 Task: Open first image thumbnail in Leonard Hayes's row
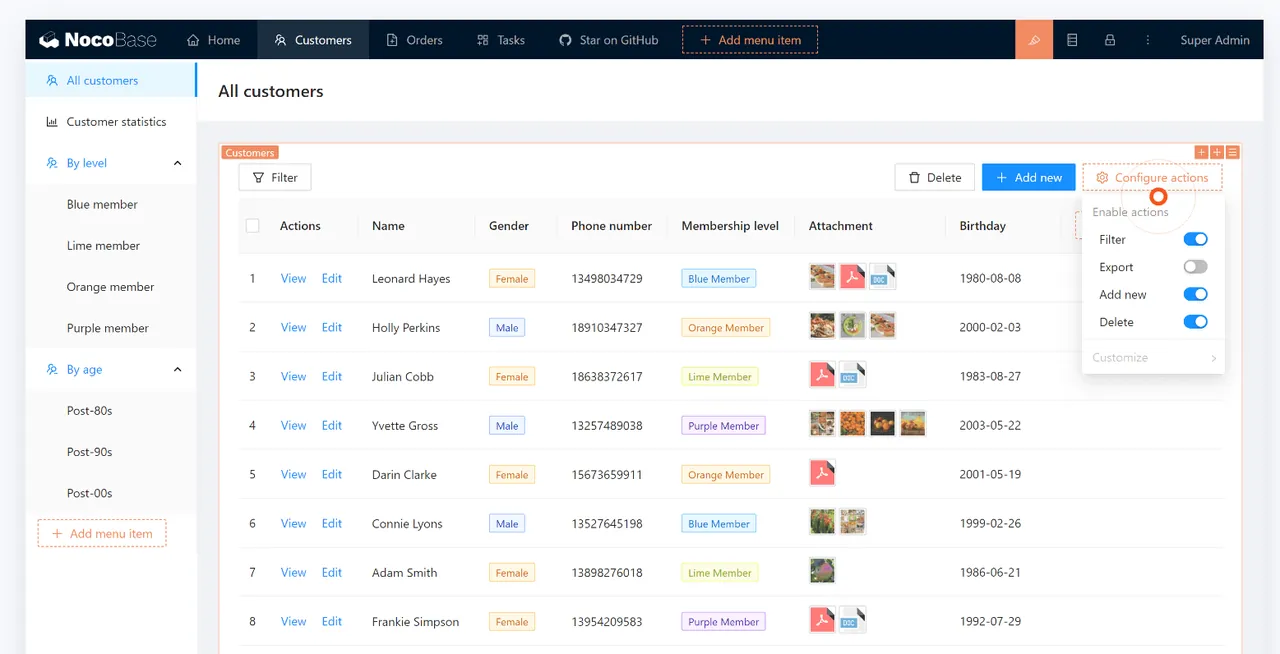pyautogui.click(x=822, y=277)
